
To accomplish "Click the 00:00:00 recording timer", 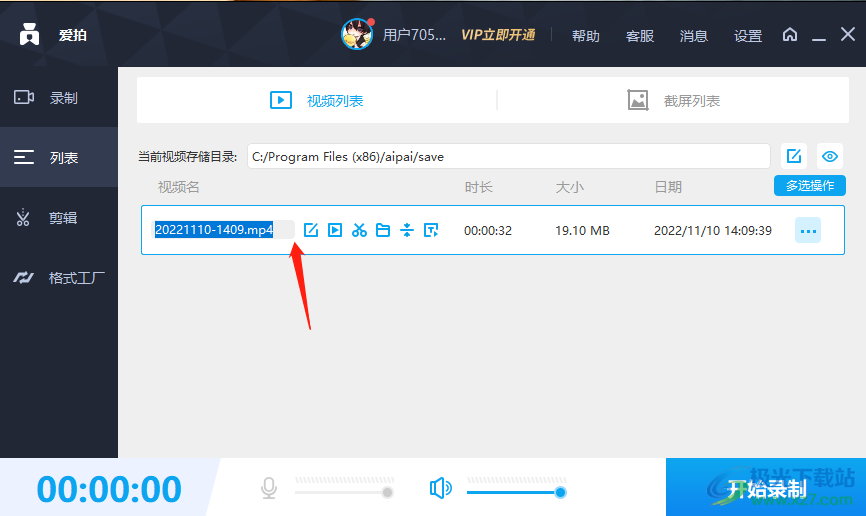I will (x=109, y=489).
